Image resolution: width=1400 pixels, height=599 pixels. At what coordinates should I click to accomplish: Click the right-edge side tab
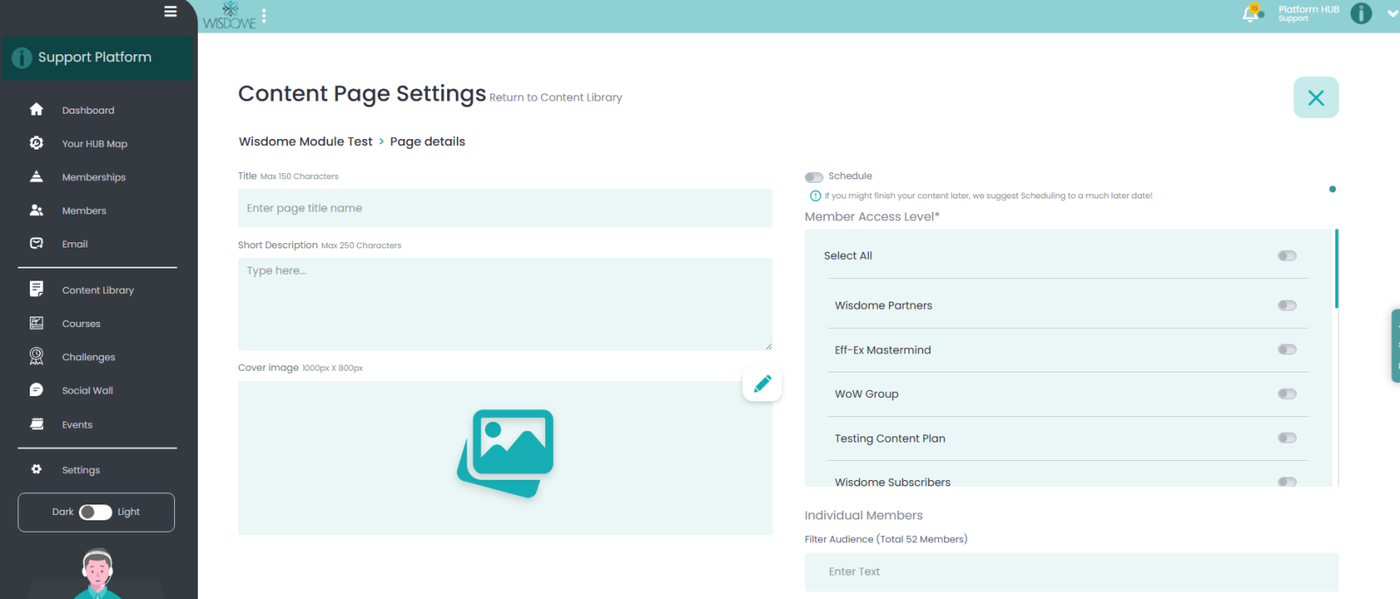[1395, 346]
